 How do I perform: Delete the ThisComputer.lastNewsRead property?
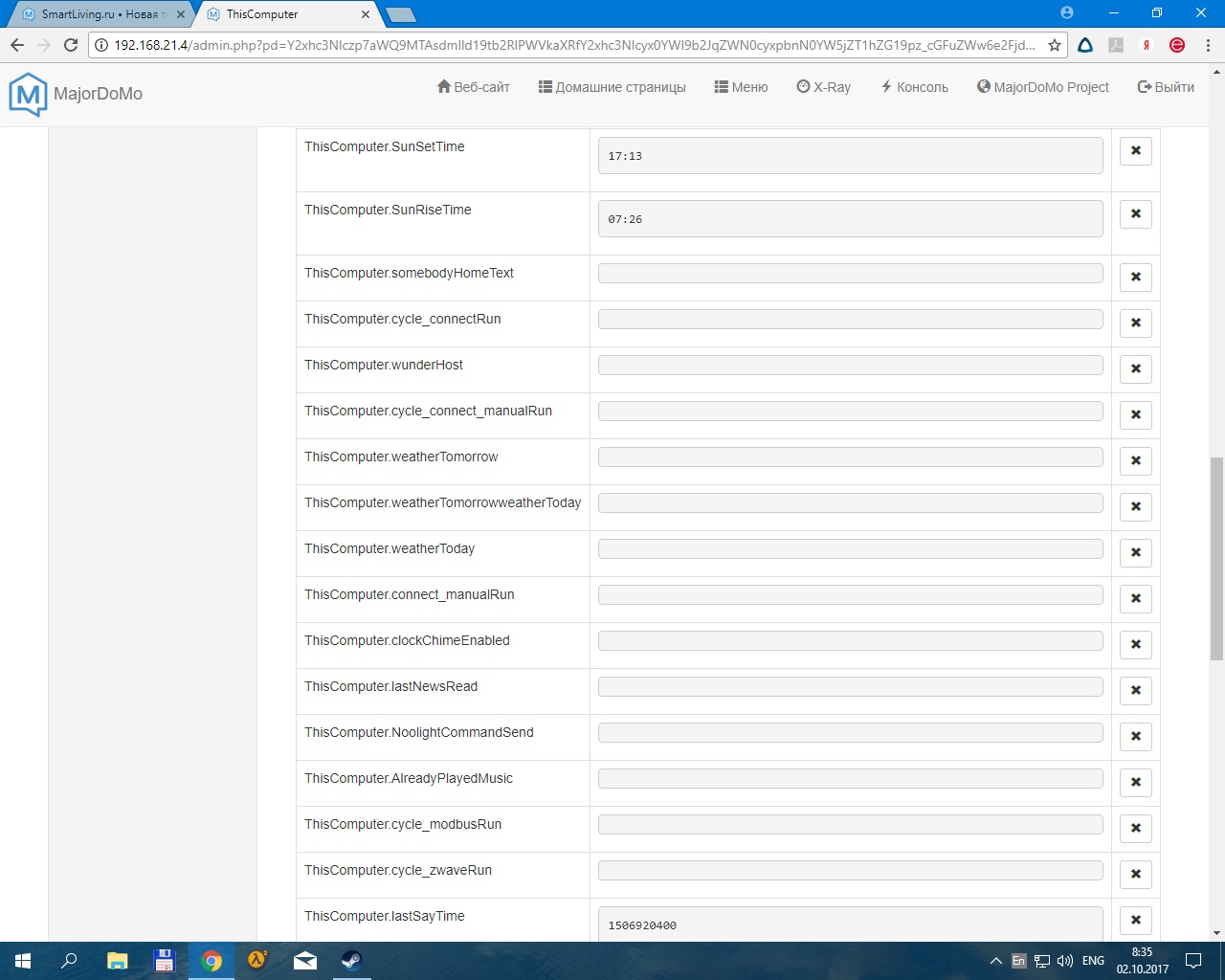click(1135, 690)
